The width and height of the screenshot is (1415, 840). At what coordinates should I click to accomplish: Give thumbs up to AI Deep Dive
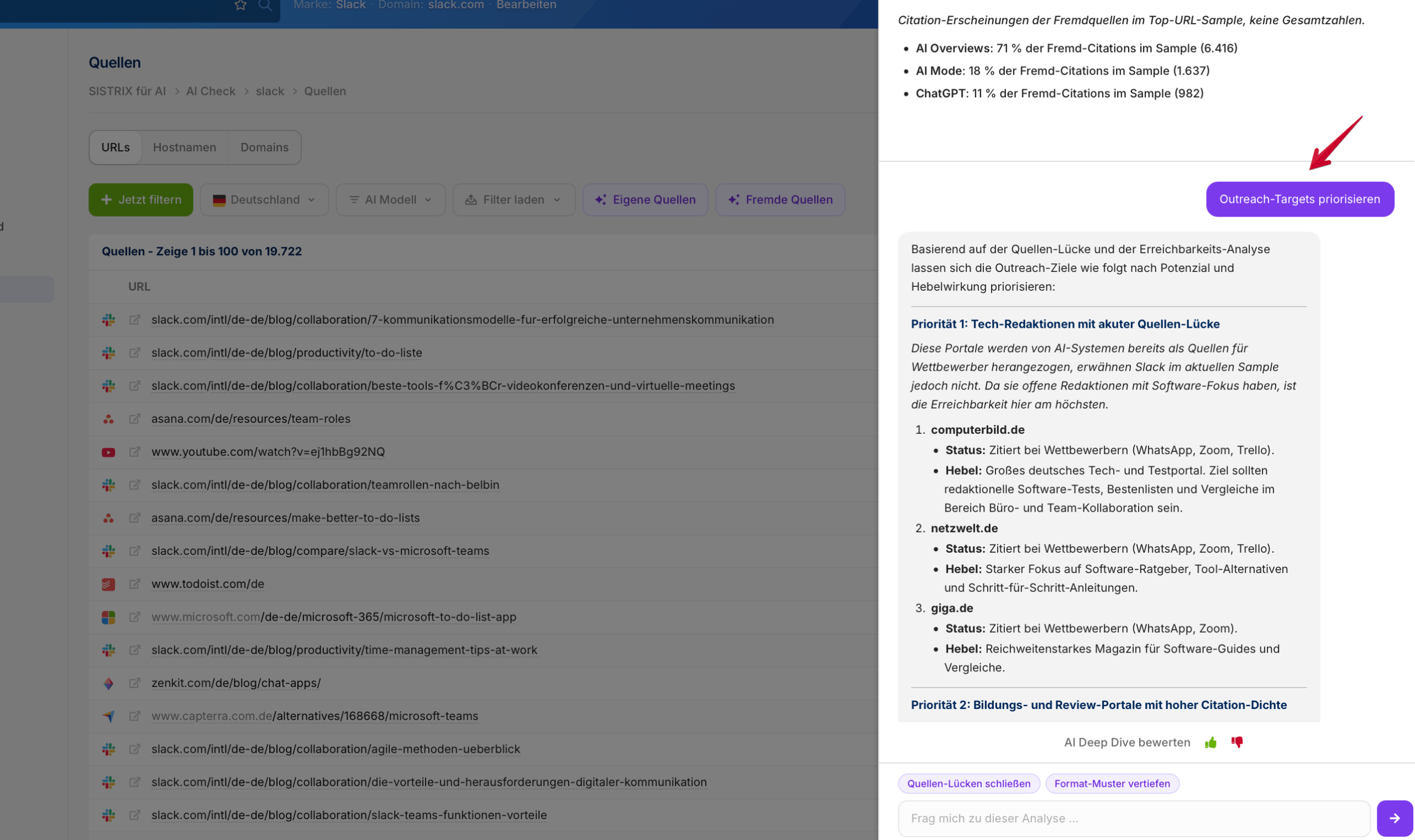coord(1210,743)
